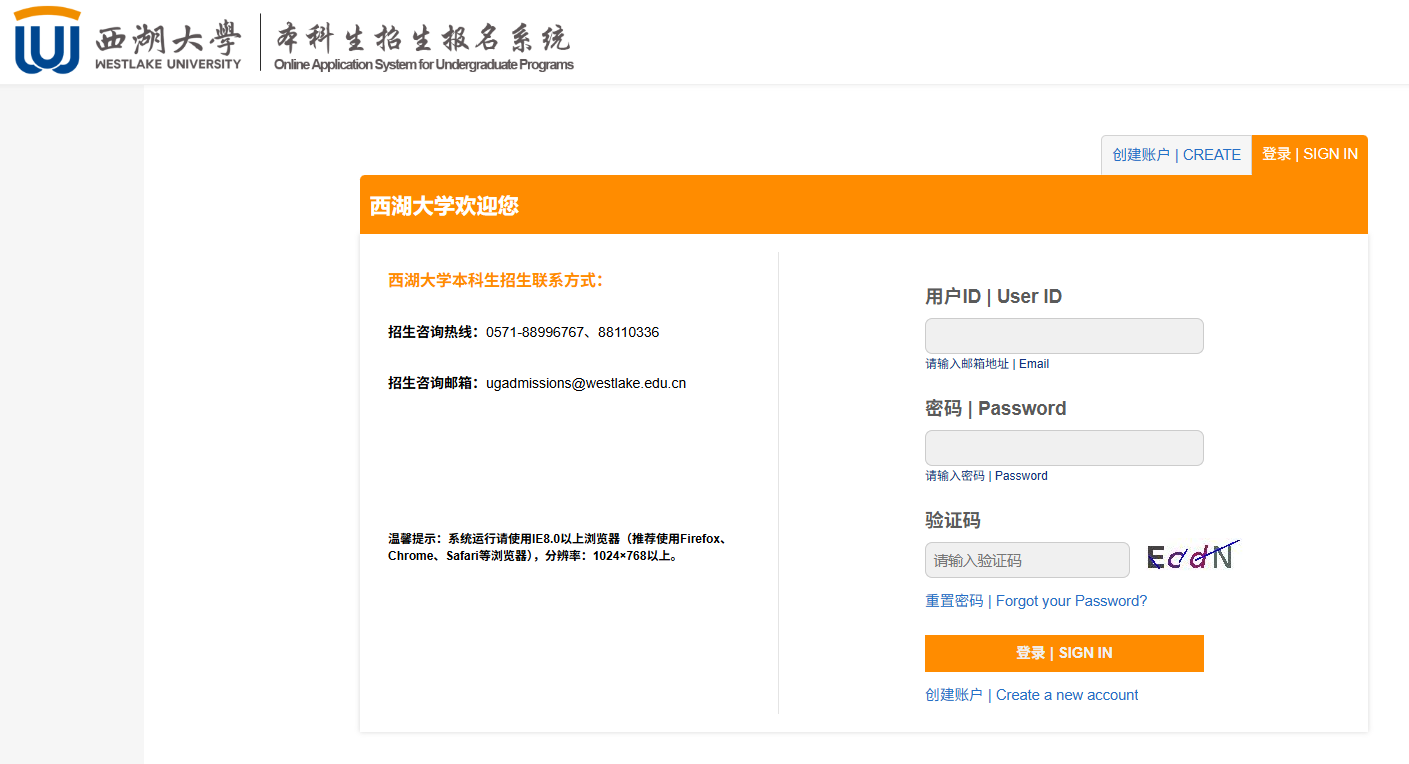Switch to the 创建账户 | CREATE tab

coord(1176,155)
